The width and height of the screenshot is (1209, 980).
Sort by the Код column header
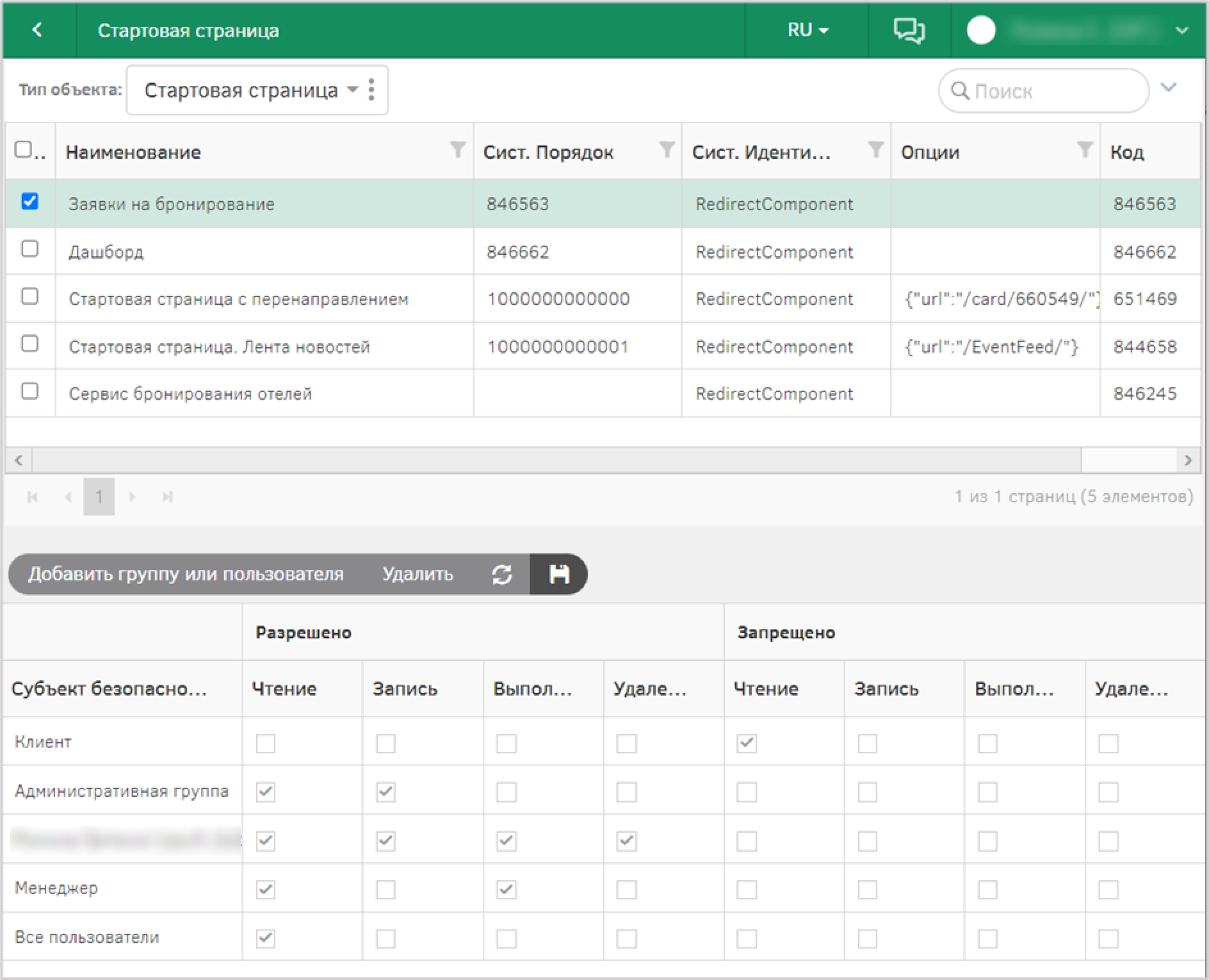(x=1126, y=152)
